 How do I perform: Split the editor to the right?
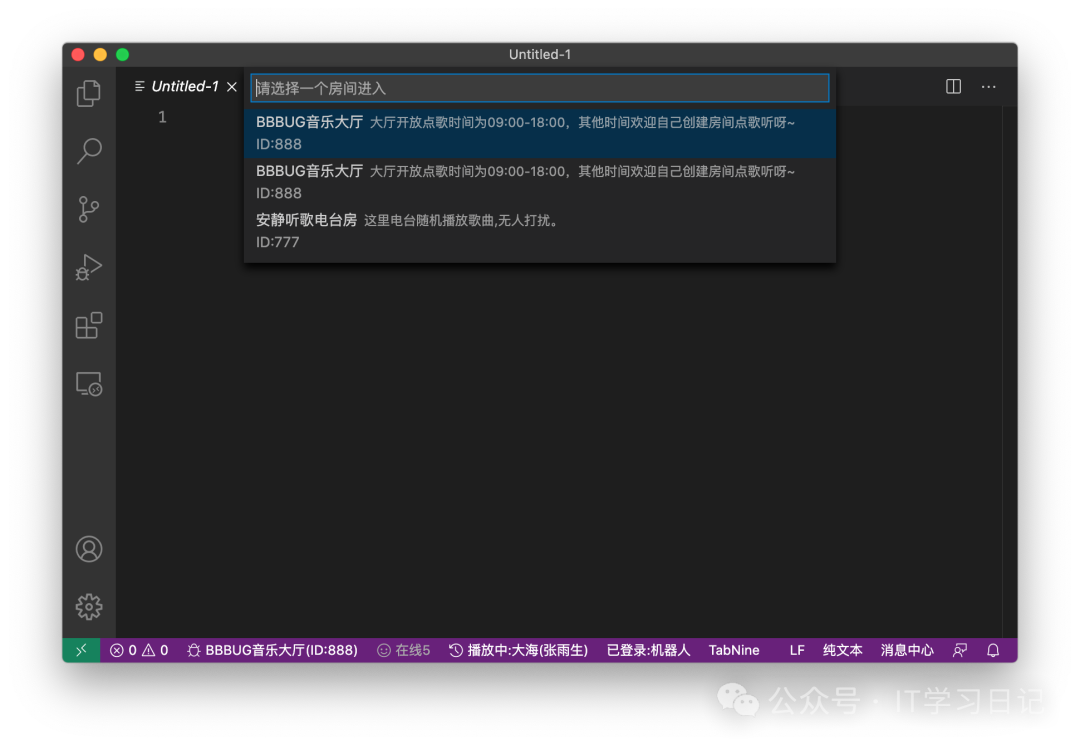pyautogui.click(x=953, y=87)
